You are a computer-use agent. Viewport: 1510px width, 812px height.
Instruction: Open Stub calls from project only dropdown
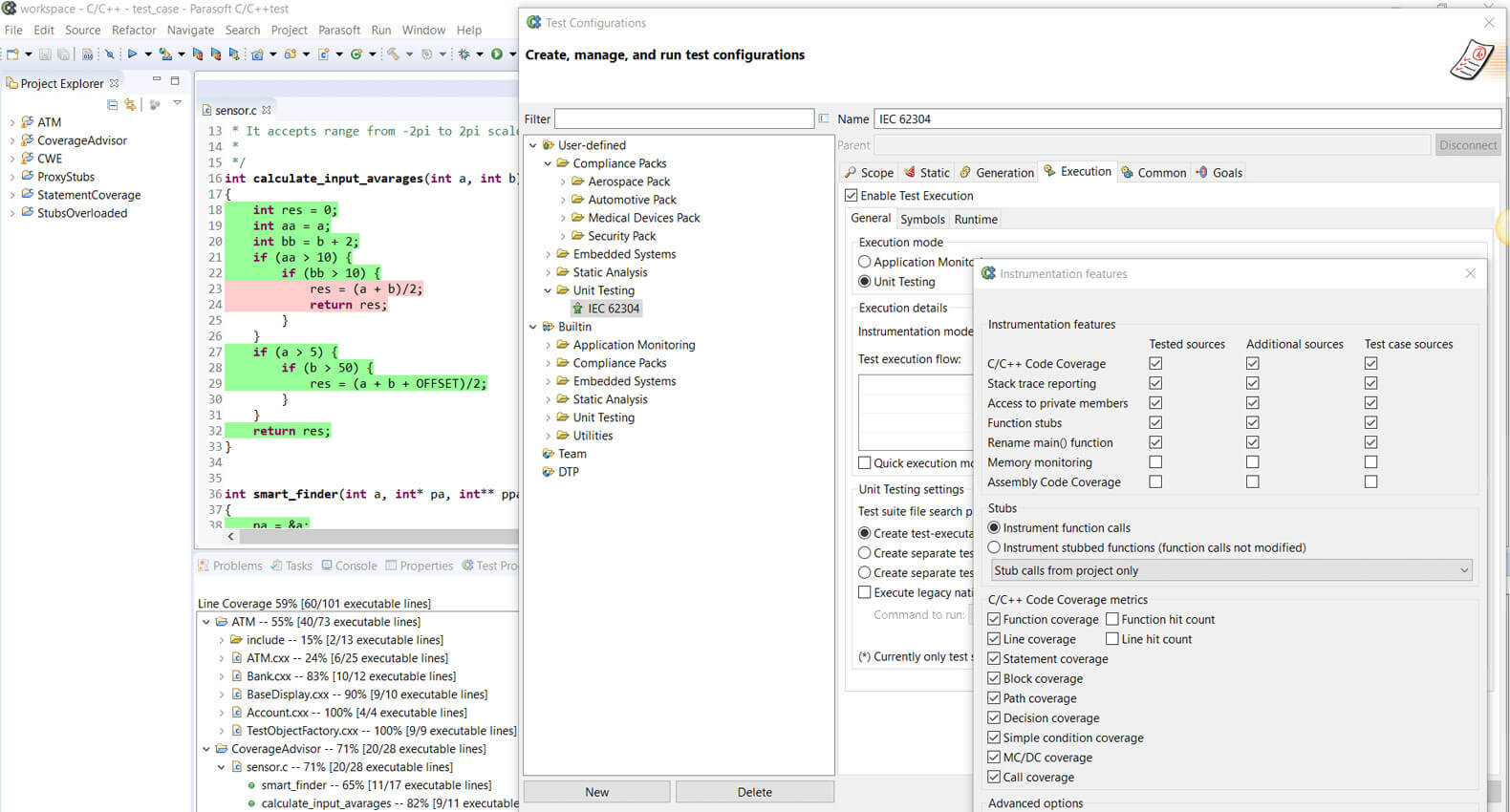coord(1231,570)
